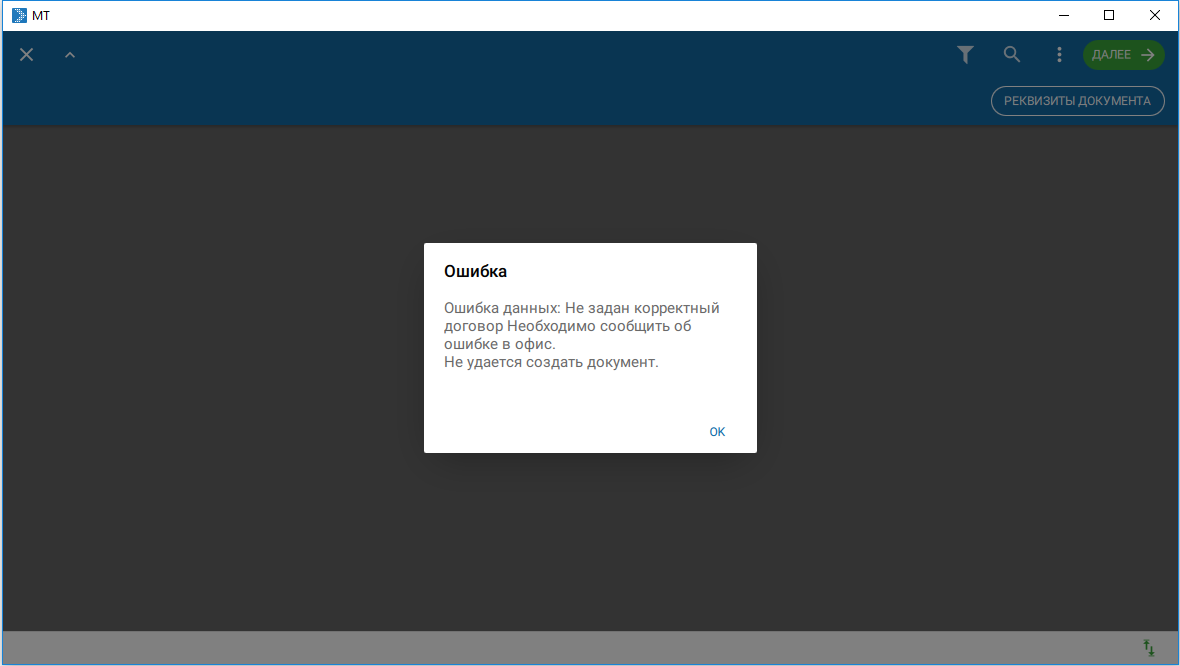
Task: Minimize the MT window
Action: [x=1063, y=15]
